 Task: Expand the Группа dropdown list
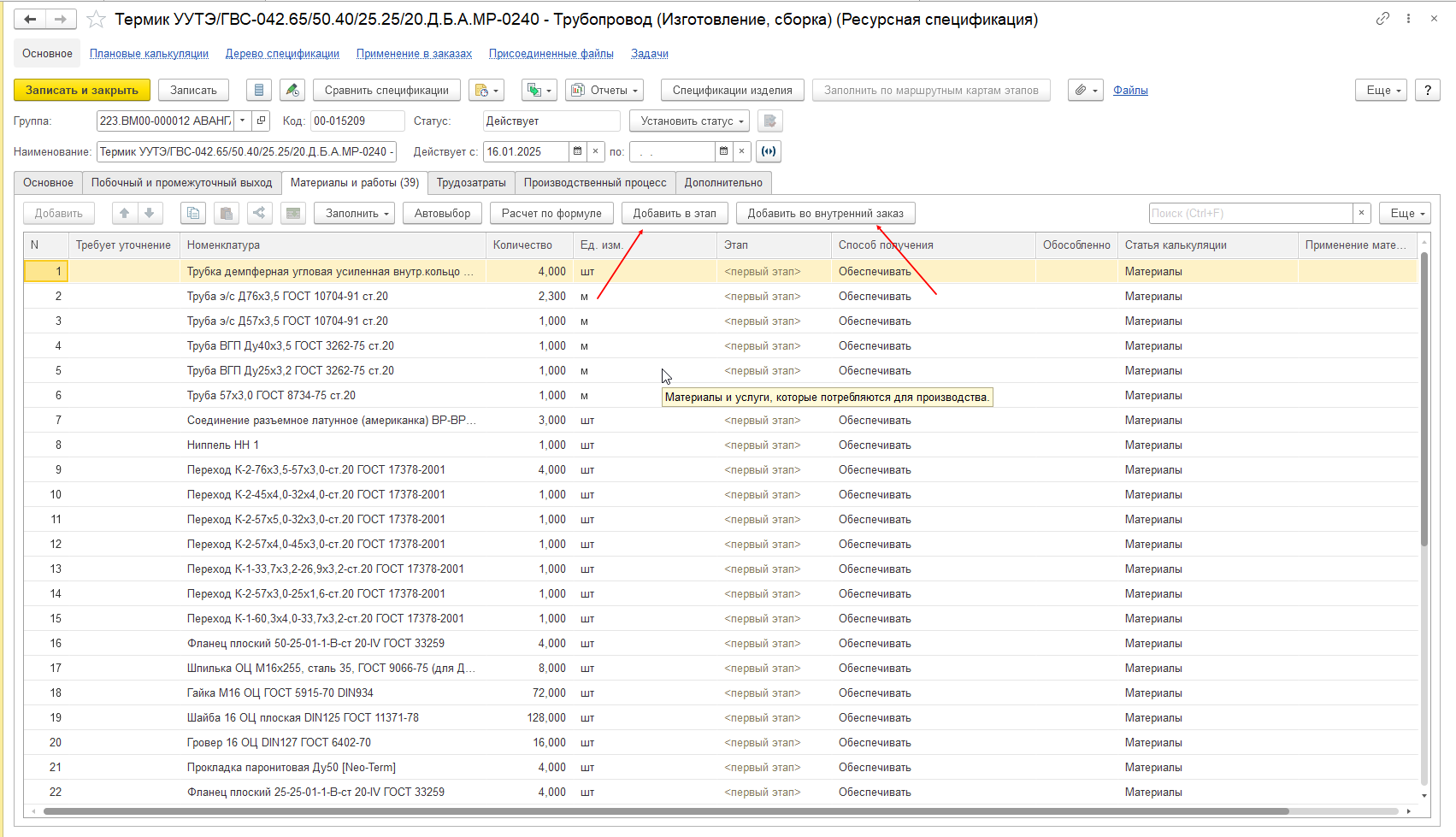click(x=243, y=121)
